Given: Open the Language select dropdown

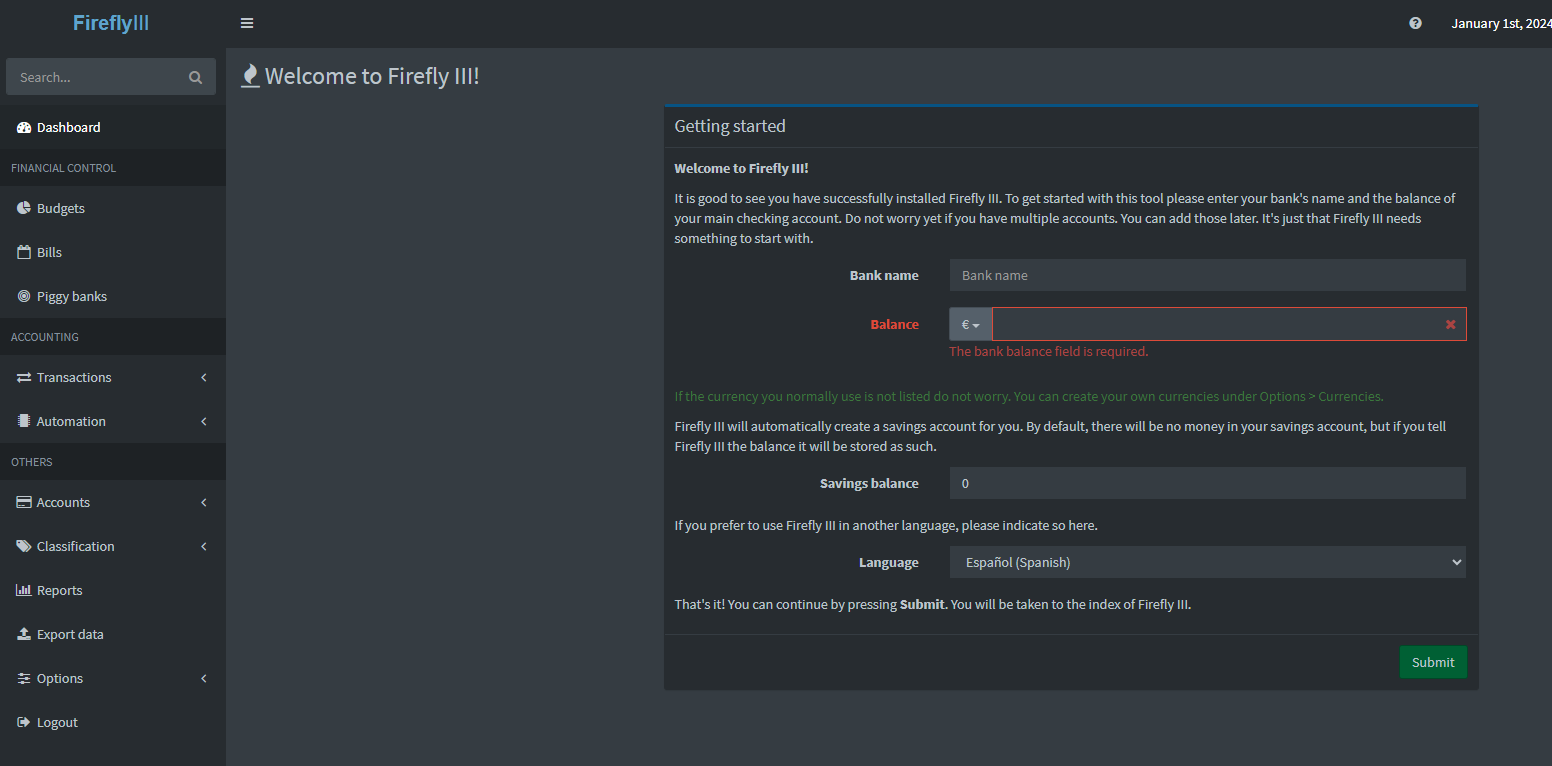Looking at the screenshot, I should coord(1207,562).
